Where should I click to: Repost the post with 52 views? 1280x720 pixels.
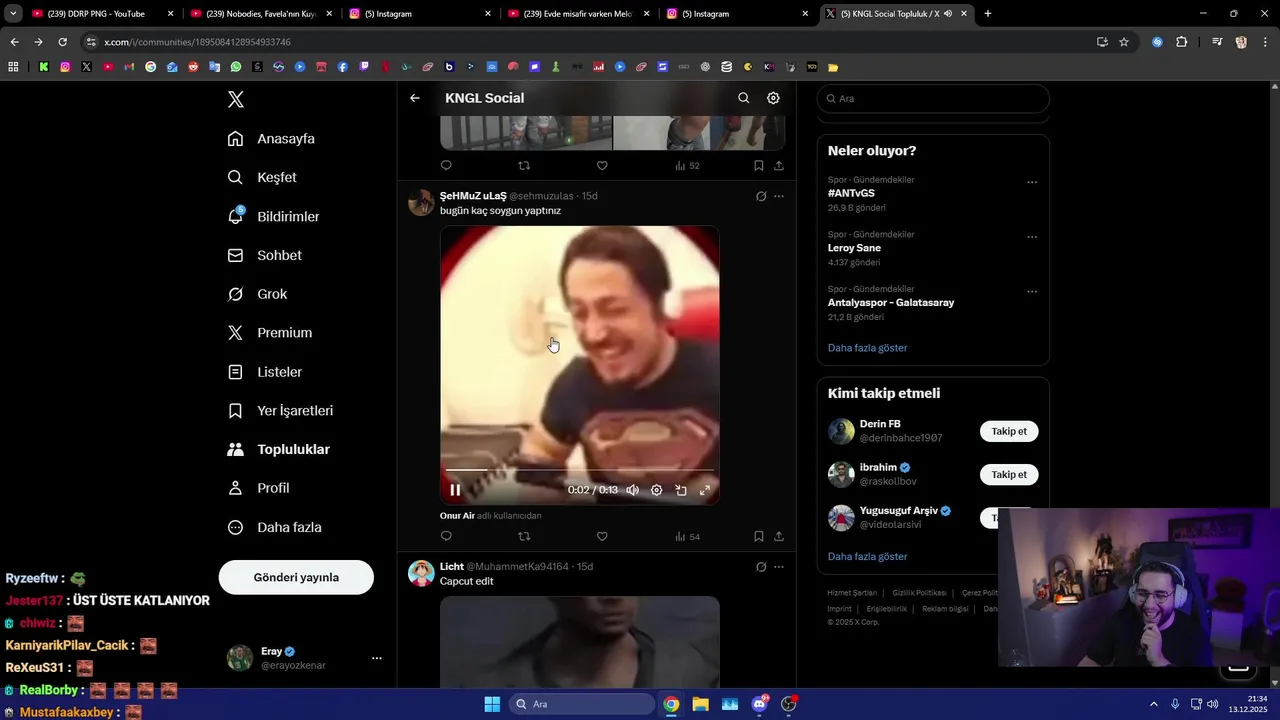[x=524, y=166]
